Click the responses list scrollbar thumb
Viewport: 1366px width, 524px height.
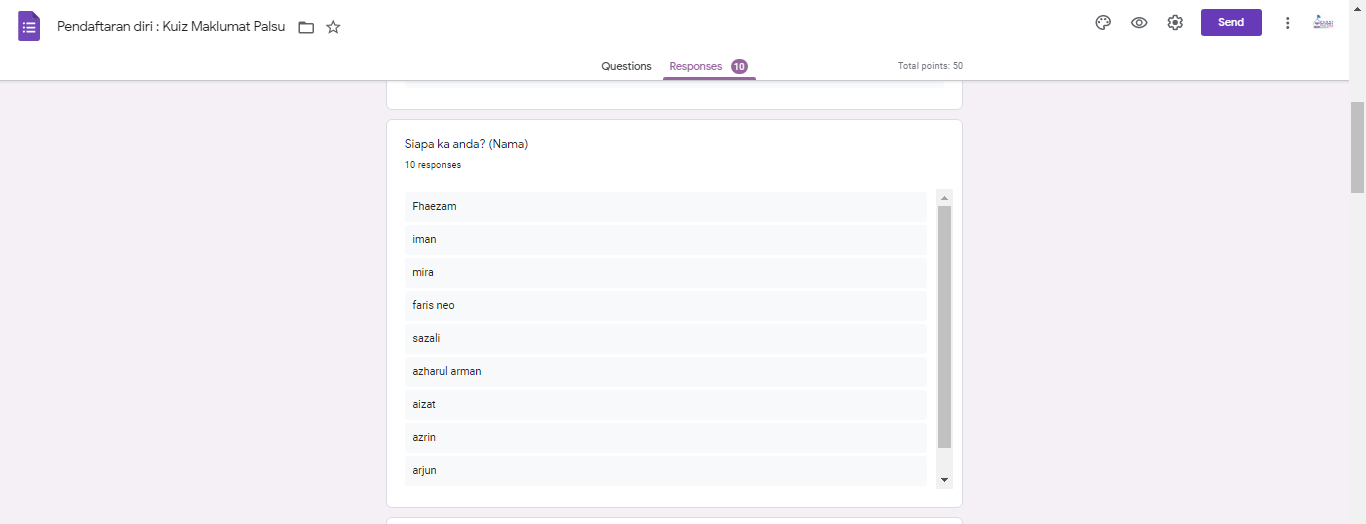coord(944,326)
